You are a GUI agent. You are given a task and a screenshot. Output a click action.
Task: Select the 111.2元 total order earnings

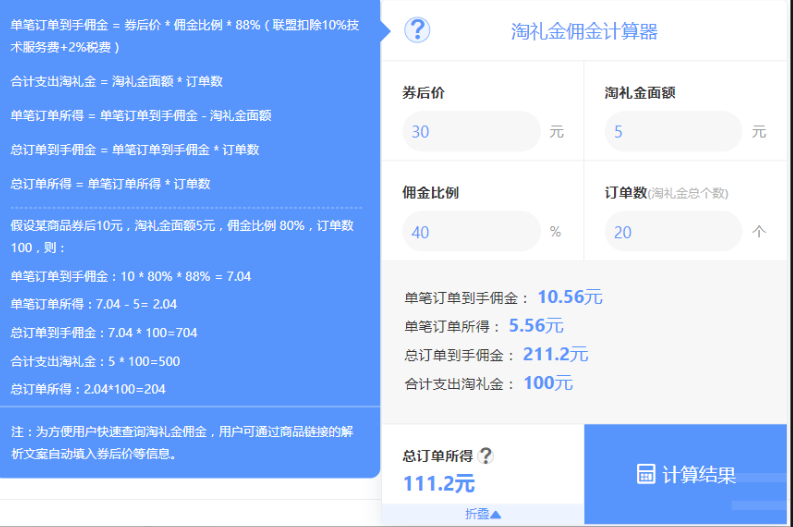click(x=439, y=484)
